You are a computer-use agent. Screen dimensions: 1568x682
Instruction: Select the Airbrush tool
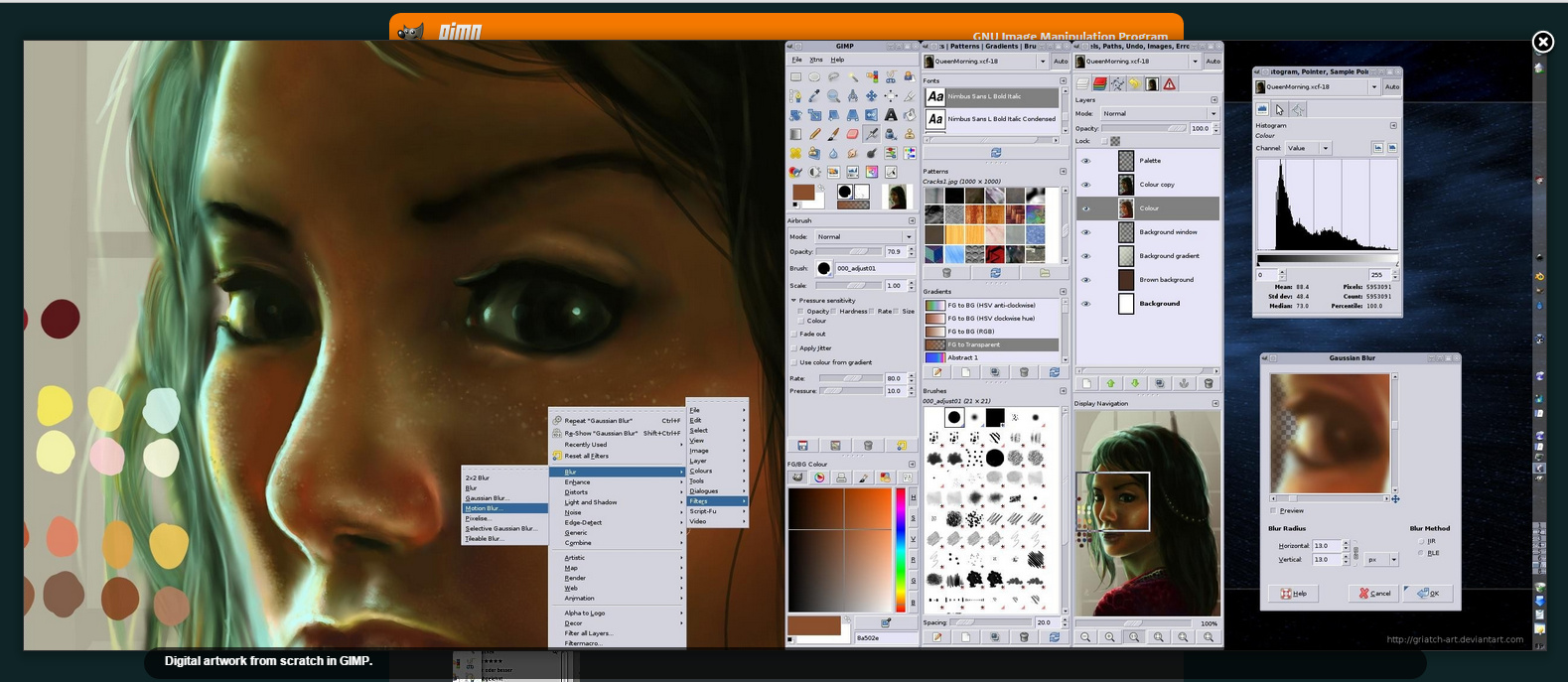point(871,134)
